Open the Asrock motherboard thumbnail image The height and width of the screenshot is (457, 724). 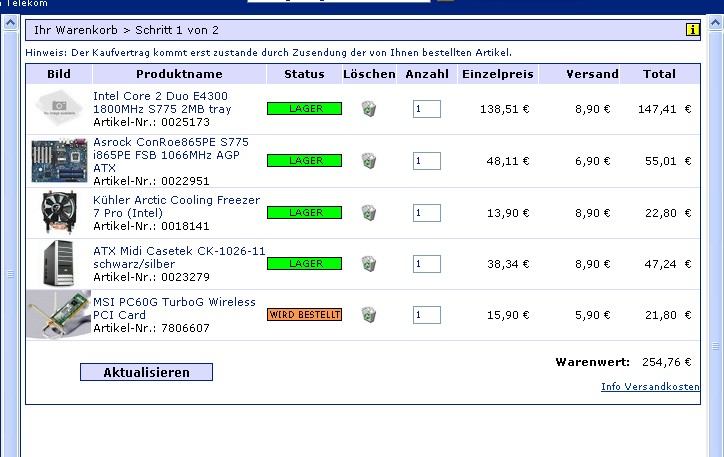click(x=59, y=160)
